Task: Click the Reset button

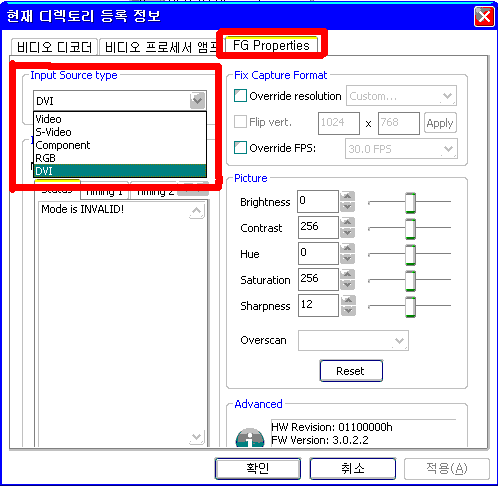Action: [x=351, y=371]
